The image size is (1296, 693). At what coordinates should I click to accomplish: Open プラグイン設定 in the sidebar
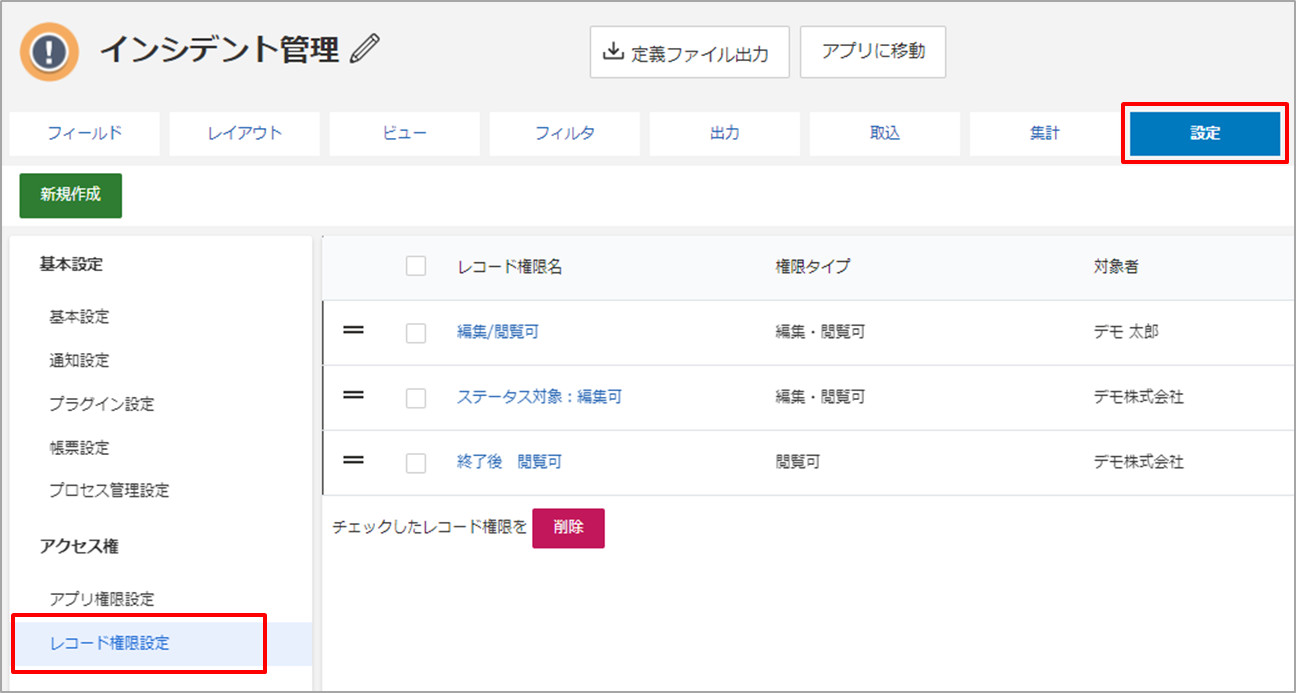[x=102, y=404]
